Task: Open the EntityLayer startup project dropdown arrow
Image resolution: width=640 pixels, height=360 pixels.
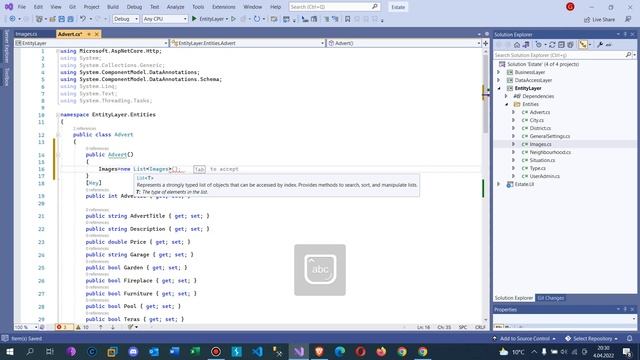Action: coord(227,19)
